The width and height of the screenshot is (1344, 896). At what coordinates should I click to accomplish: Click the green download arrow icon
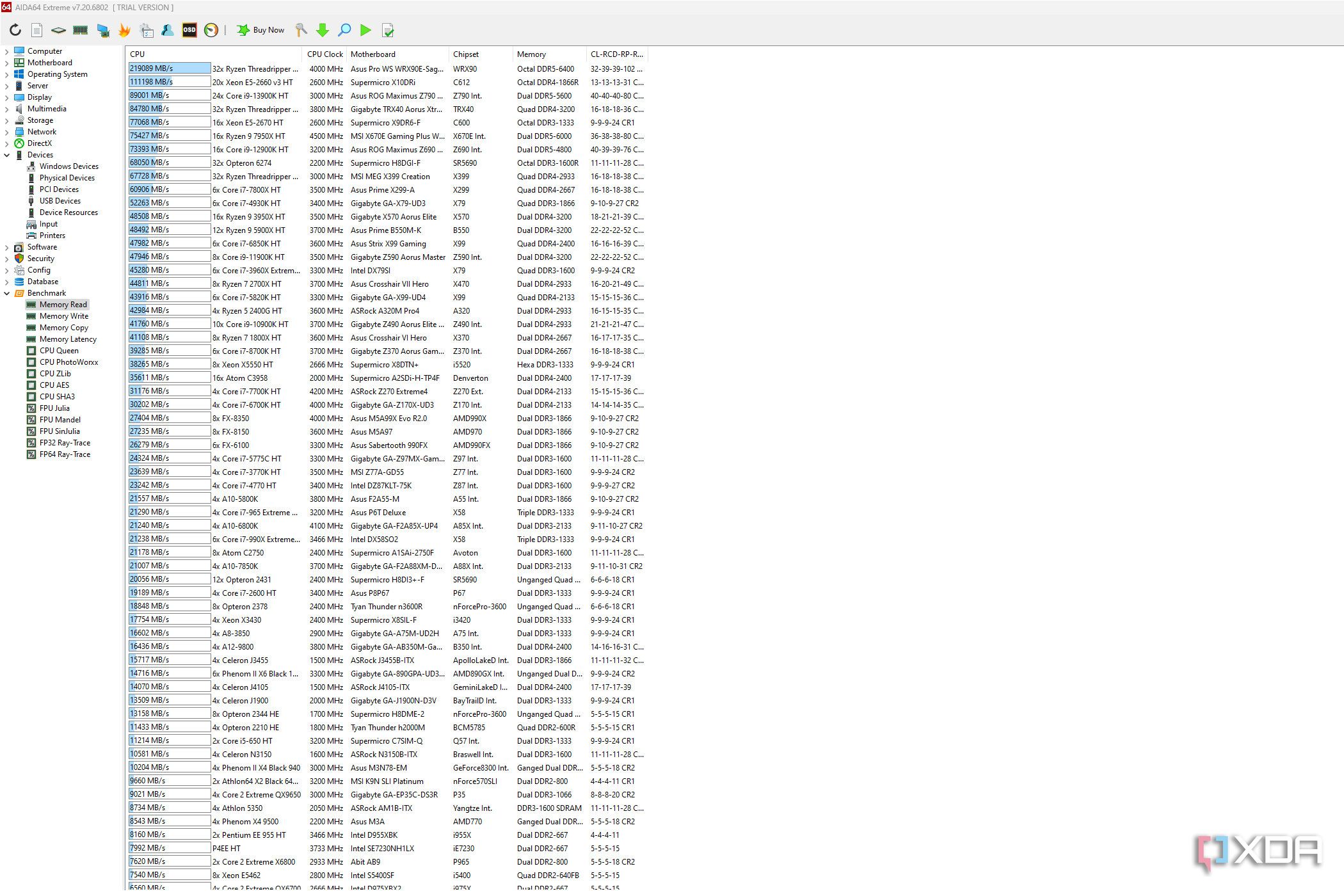tap(323, 30)
